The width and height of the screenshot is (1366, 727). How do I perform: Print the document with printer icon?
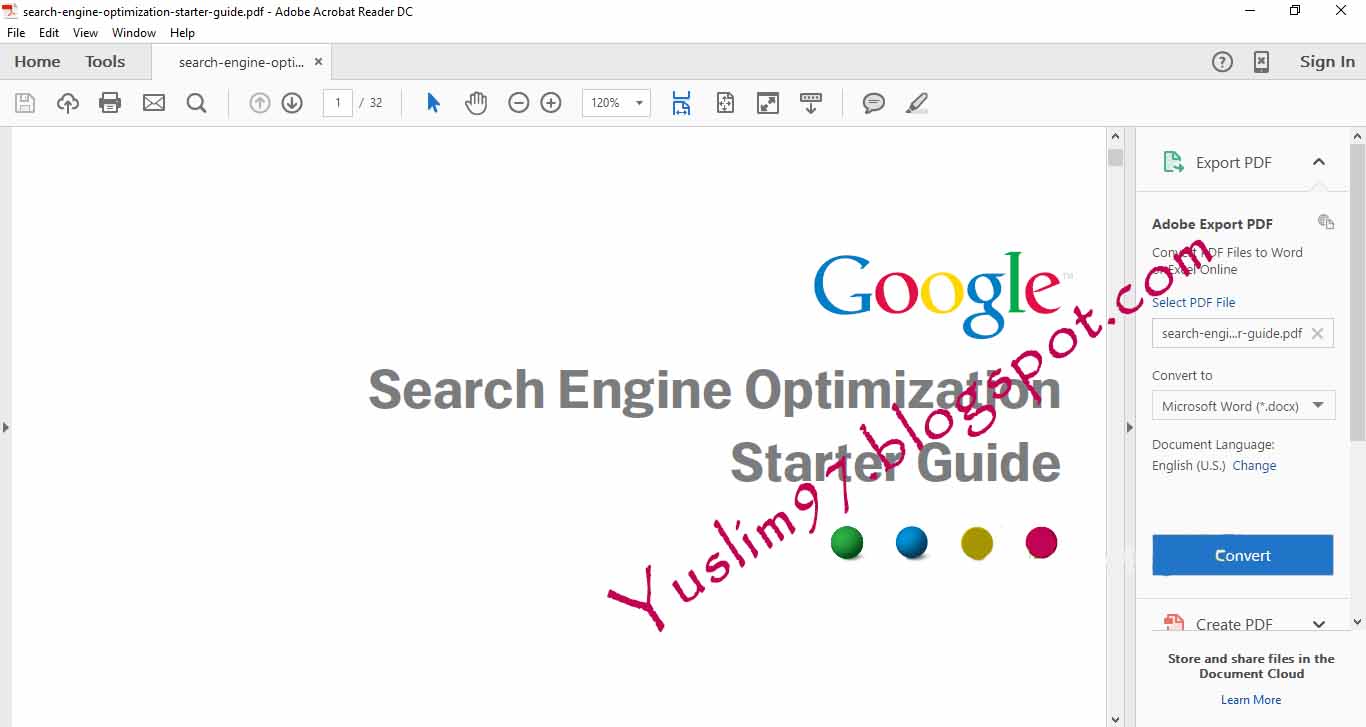tap(110, 103)
